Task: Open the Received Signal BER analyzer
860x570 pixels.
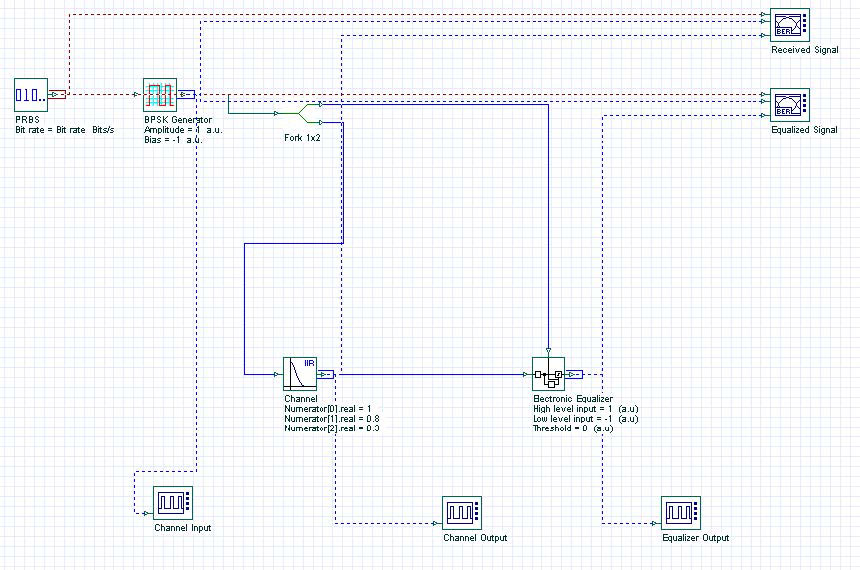Action: pyautogui.click(x=790, y=25)
